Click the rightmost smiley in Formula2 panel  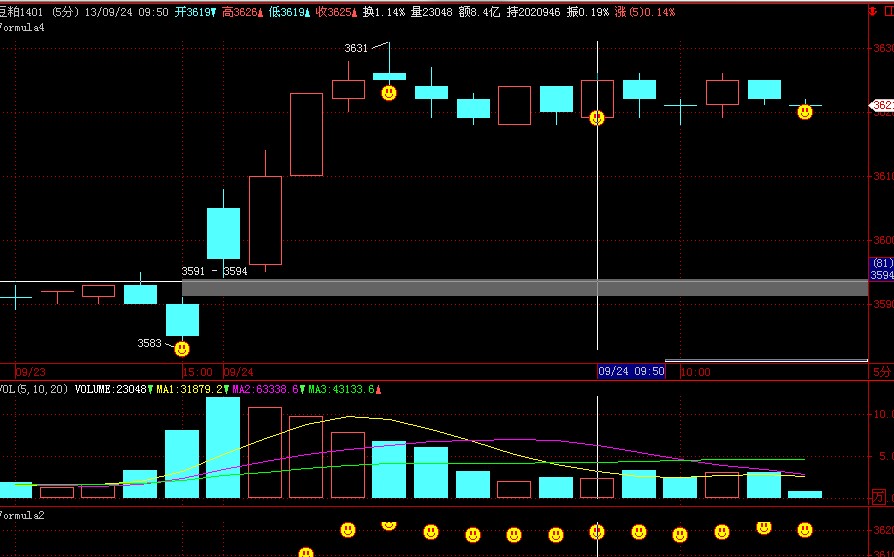click(x=805, y=530)
